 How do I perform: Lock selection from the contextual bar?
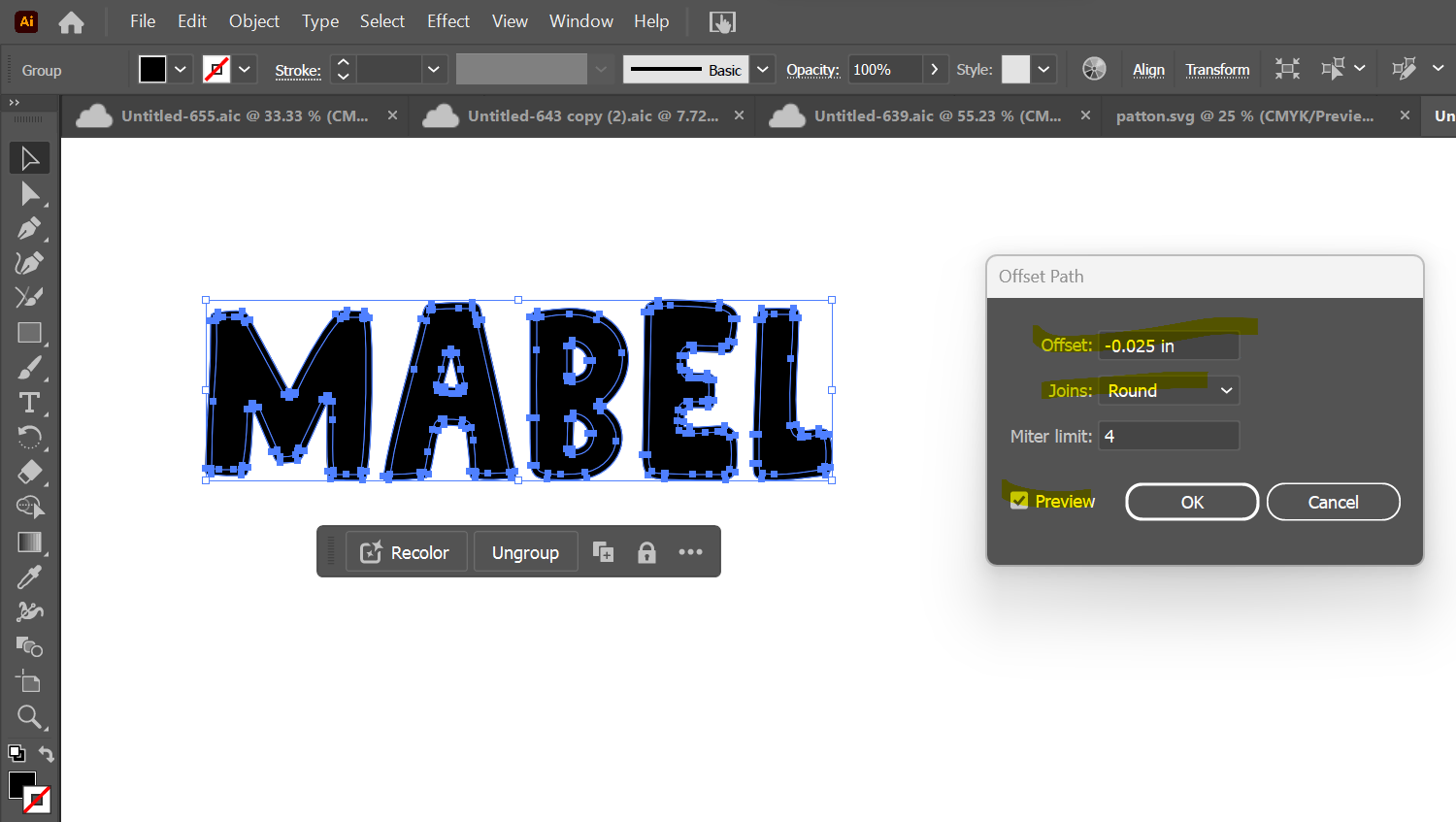[646, 552]
